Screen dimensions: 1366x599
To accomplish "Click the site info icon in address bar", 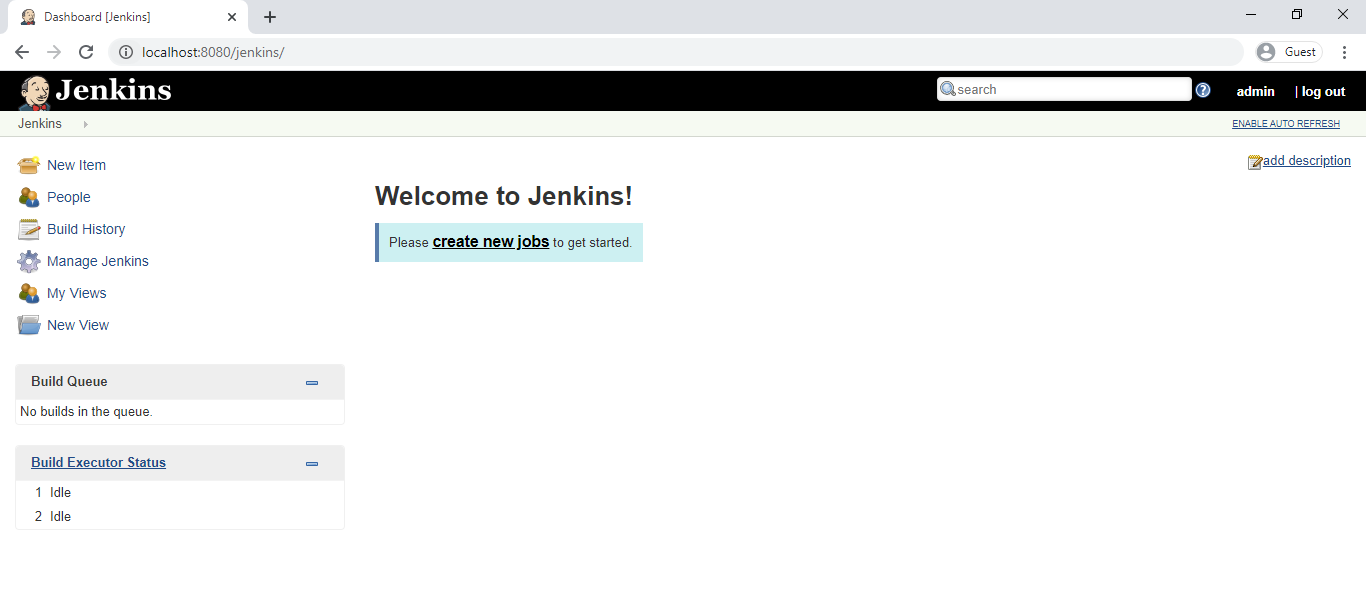I will [126, 52].
